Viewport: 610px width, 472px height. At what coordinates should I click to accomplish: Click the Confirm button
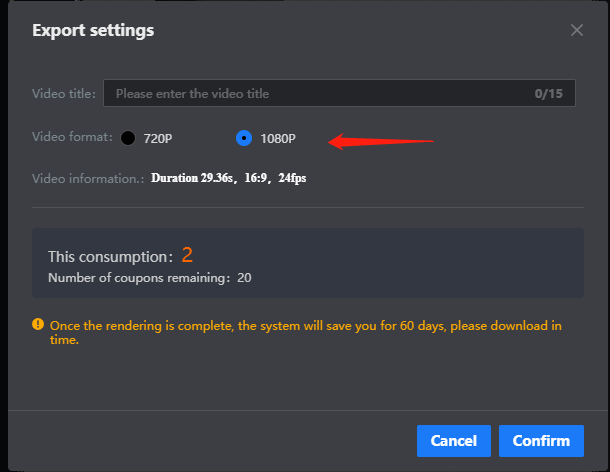coord(541,441)
